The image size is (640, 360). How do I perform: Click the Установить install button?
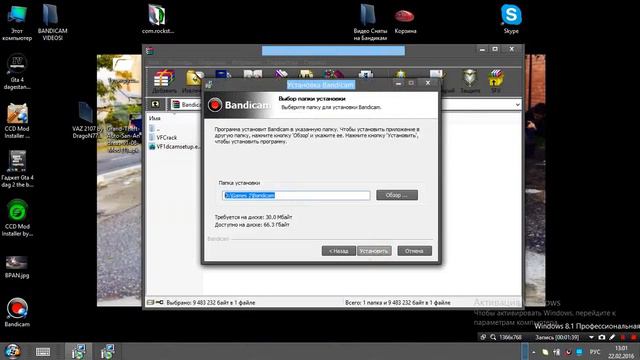374,251
